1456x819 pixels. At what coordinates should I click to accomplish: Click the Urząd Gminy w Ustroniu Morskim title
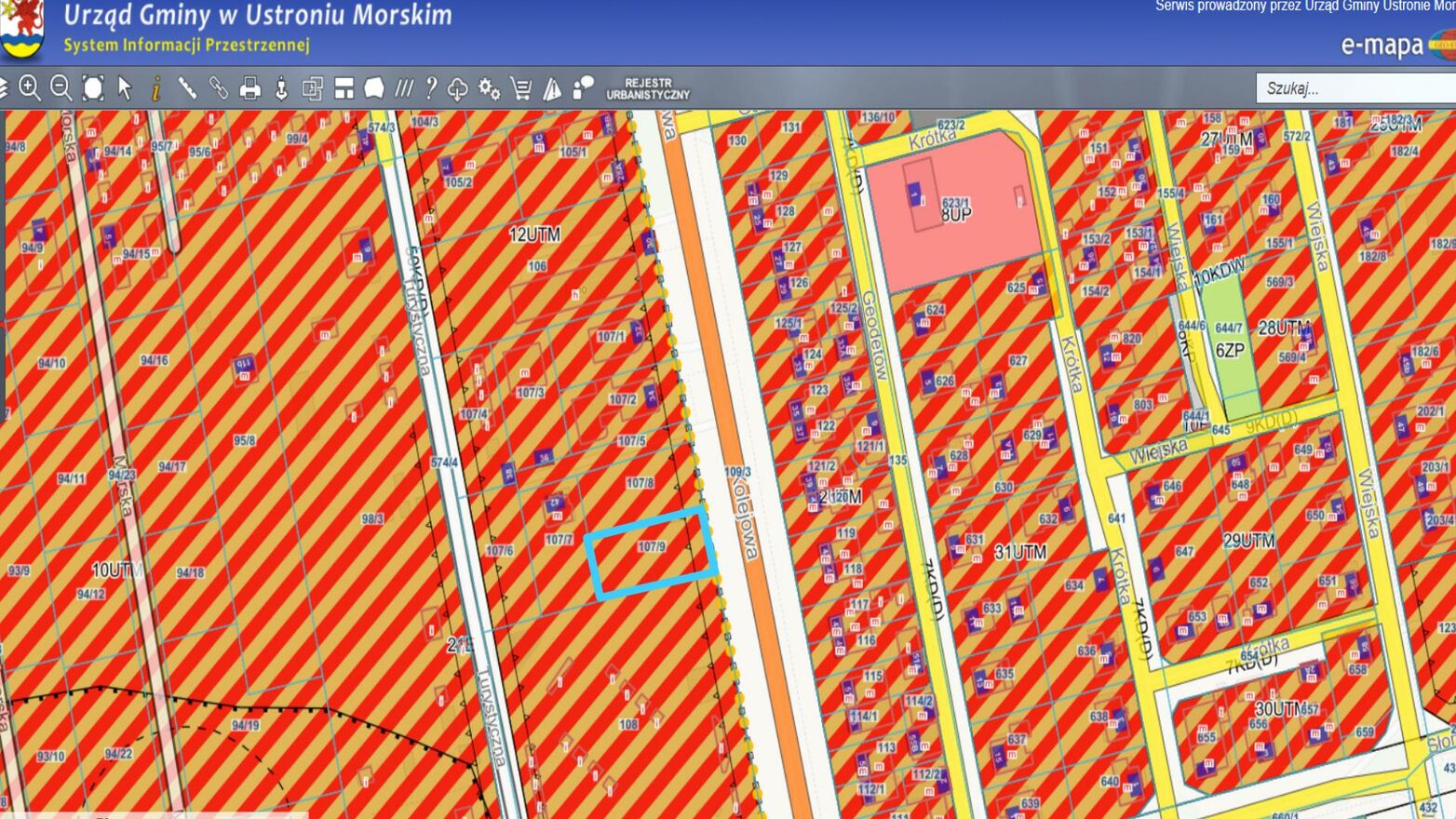tap(258, 16)
